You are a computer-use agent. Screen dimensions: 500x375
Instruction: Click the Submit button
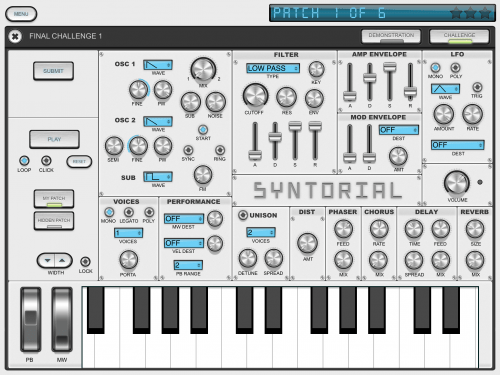click(53, 71)
